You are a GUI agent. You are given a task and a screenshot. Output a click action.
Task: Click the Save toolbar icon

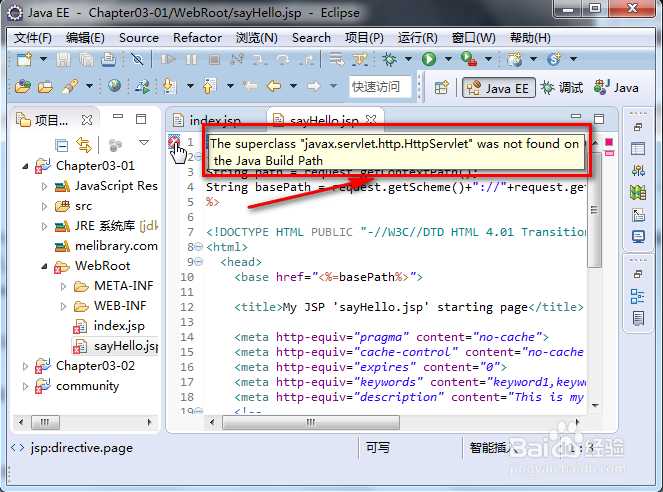[63, 59]
